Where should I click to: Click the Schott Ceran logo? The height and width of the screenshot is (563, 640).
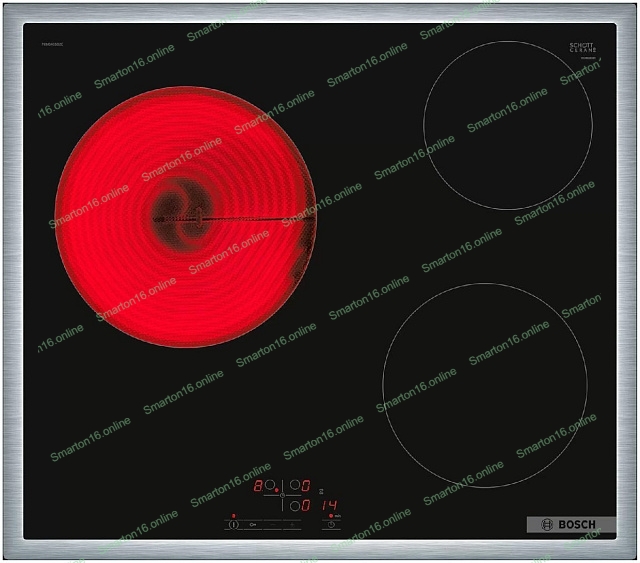[582, 49]
